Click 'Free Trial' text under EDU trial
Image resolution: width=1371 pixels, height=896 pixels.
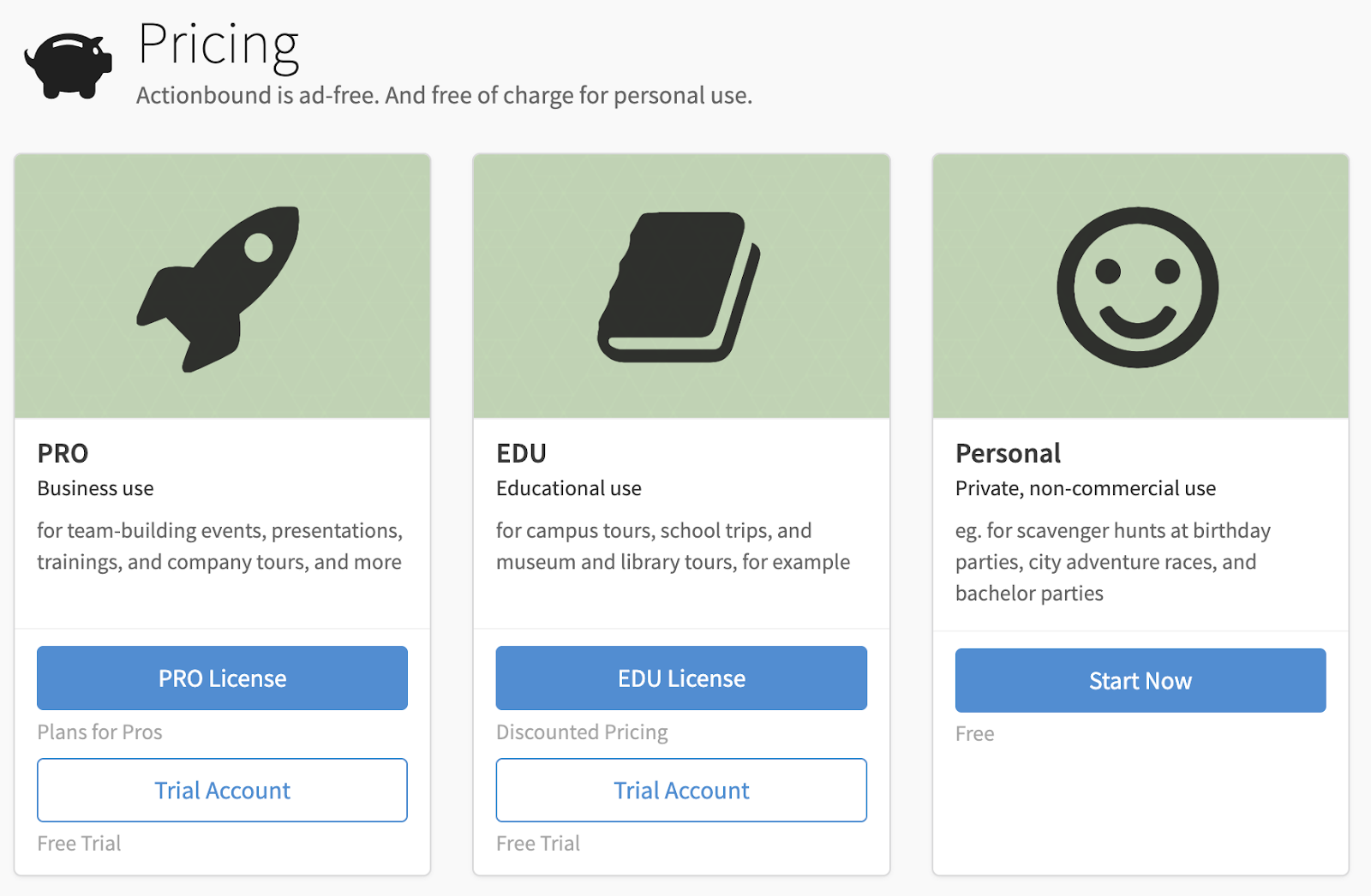pos(538,844)
